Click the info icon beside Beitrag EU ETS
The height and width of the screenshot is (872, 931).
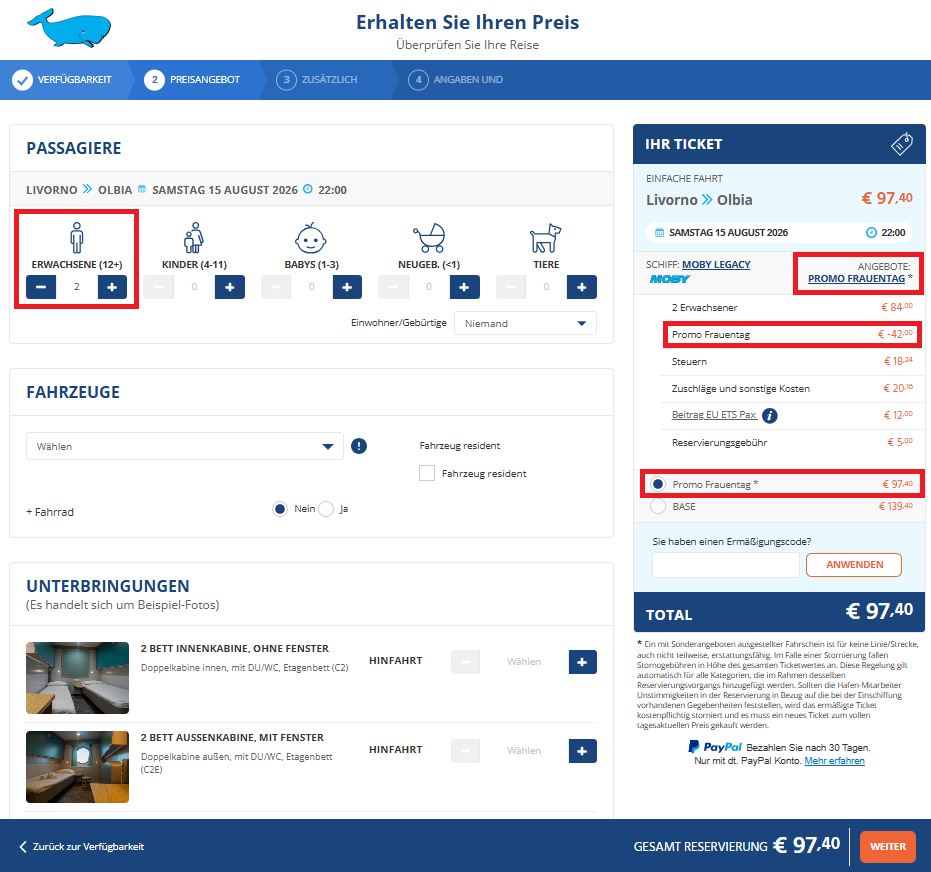770,415
